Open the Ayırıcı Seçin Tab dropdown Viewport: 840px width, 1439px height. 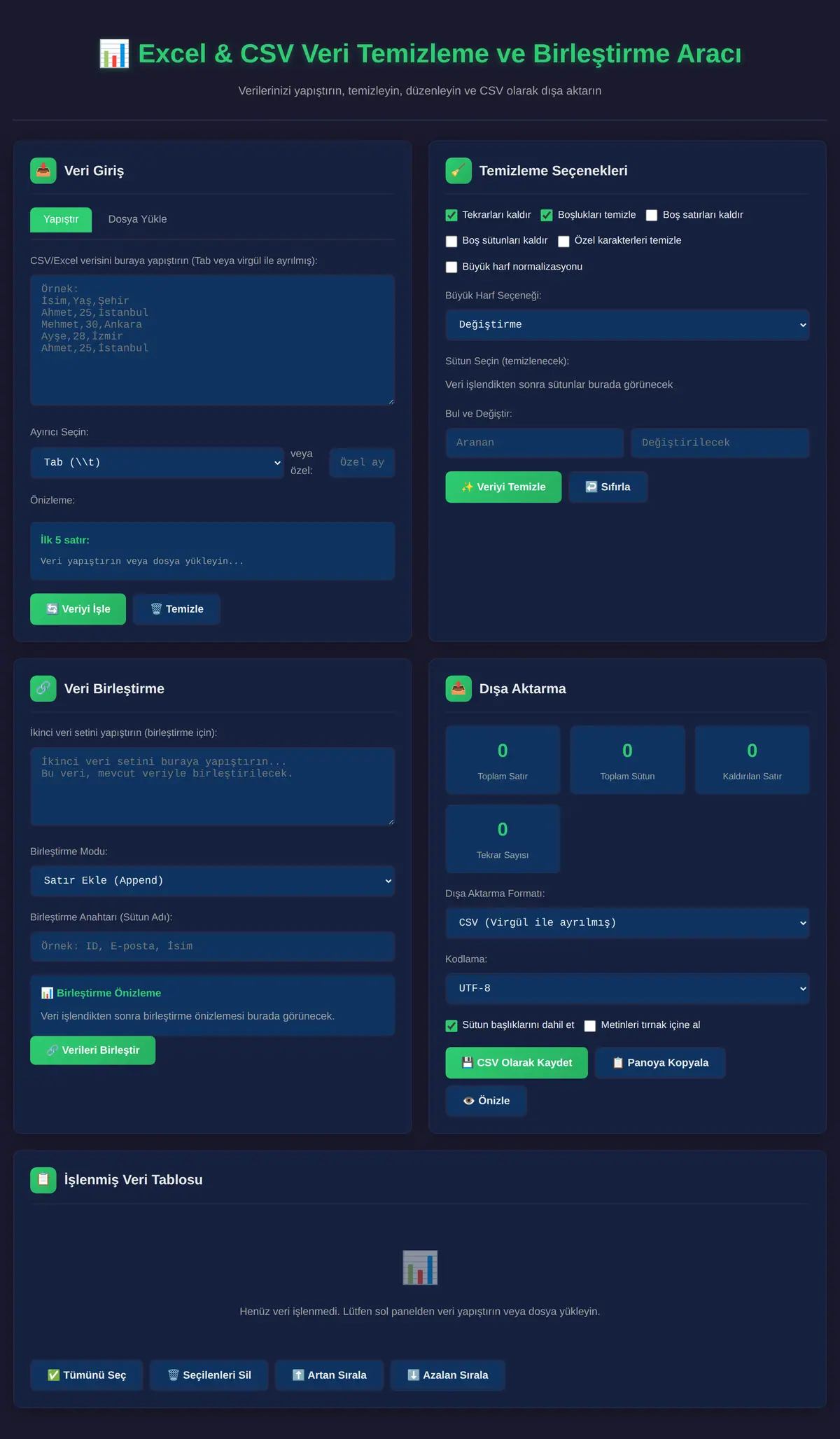point(157,463)
